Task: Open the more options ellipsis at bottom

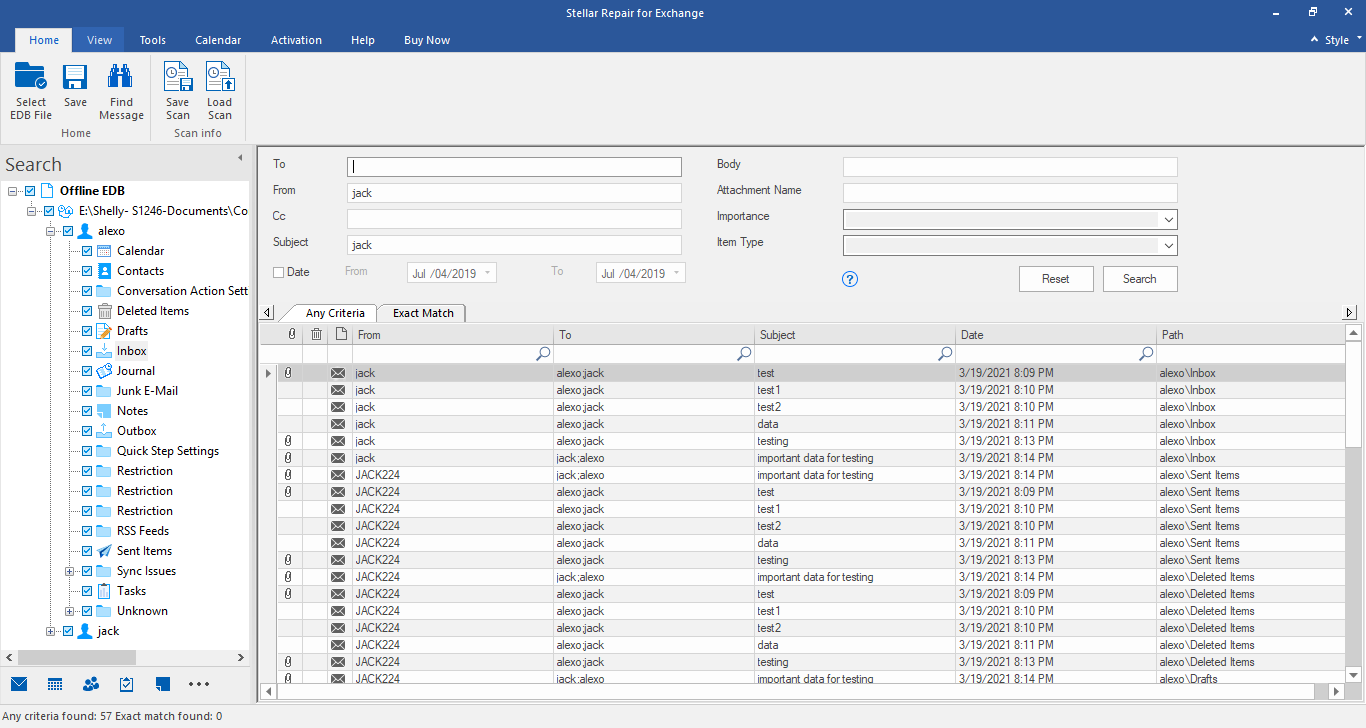Action: 199,684
